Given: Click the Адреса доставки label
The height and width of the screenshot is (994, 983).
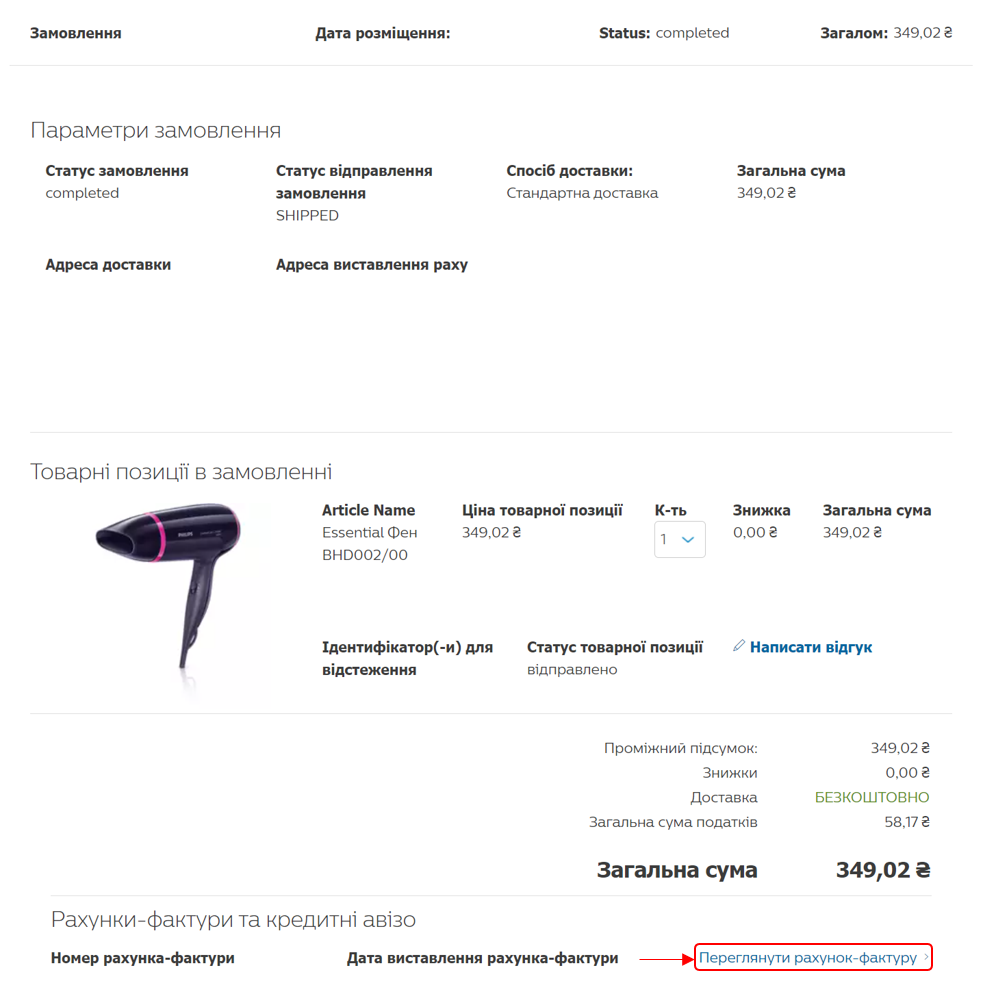Looking at the screenshot, I should click(x=108, y=265).
